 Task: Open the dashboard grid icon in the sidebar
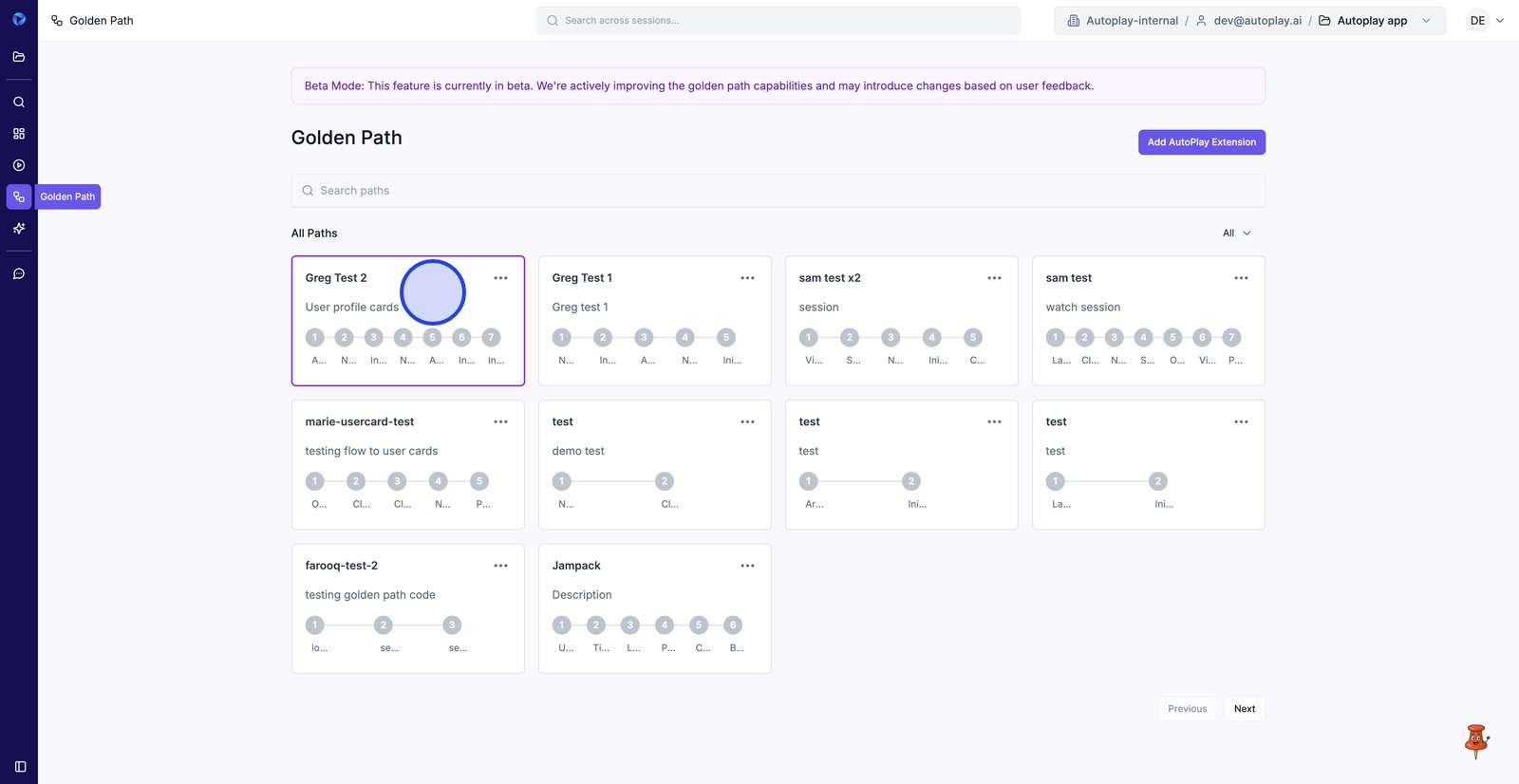click(x=19, y=134)
